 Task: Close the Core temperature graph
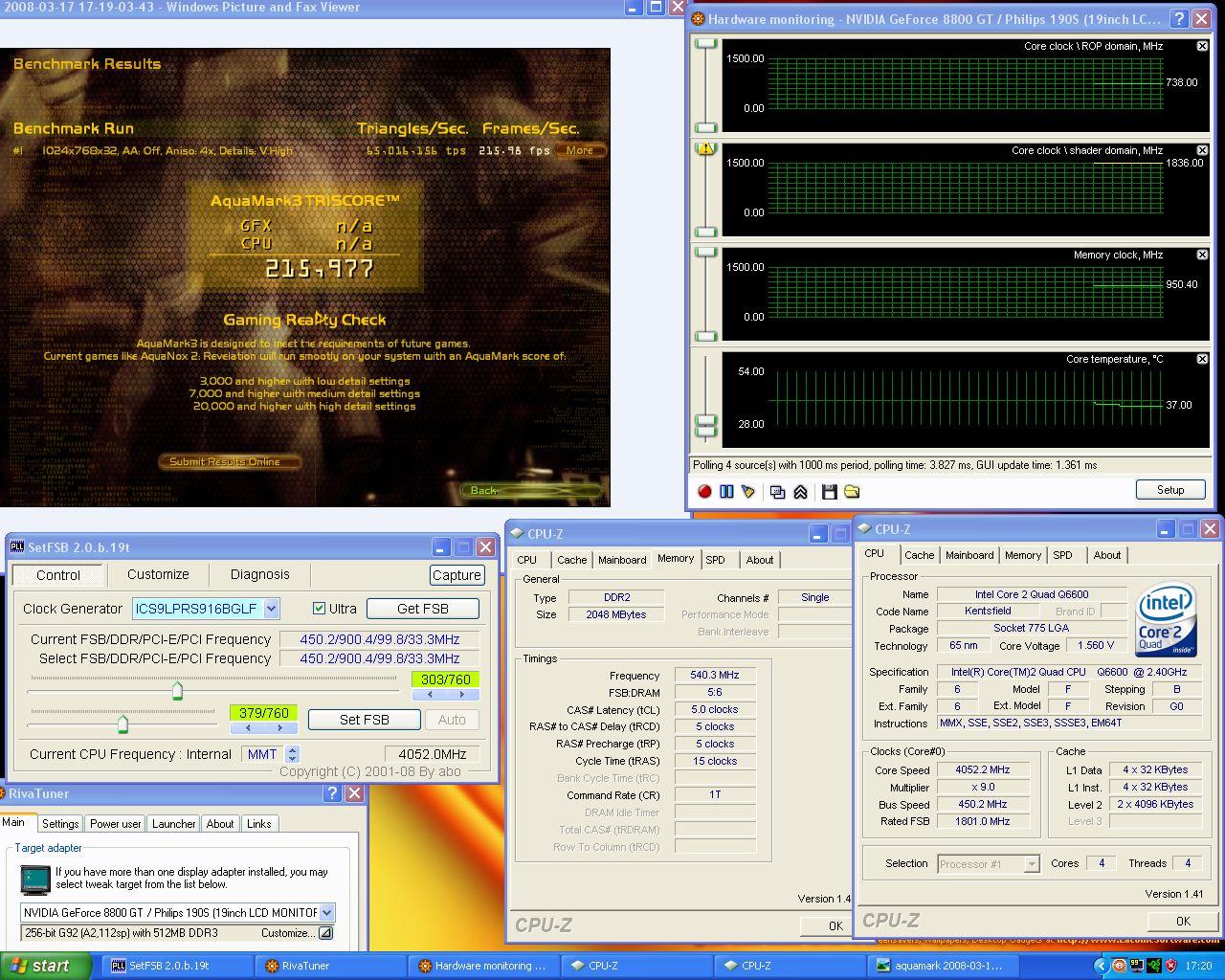1202,359
